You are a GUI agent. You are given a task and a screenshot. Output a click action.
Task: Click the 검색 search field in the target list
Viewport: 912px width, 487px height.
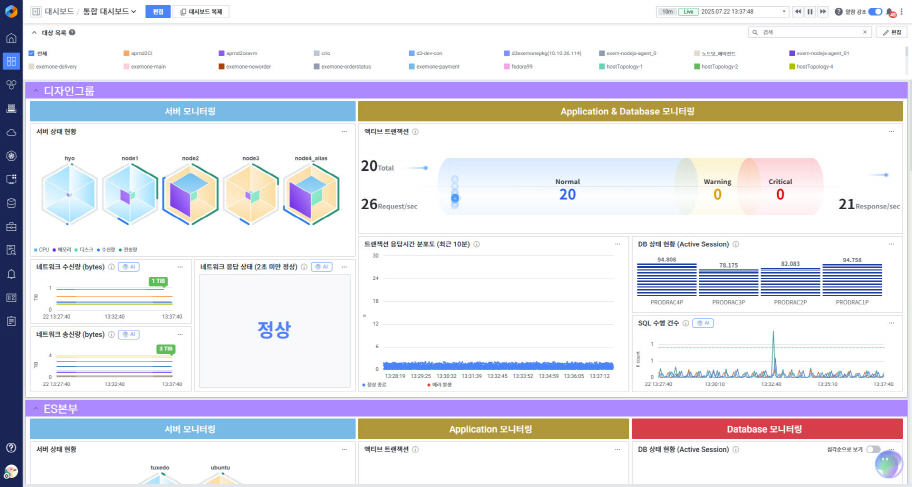click(809, 33)
